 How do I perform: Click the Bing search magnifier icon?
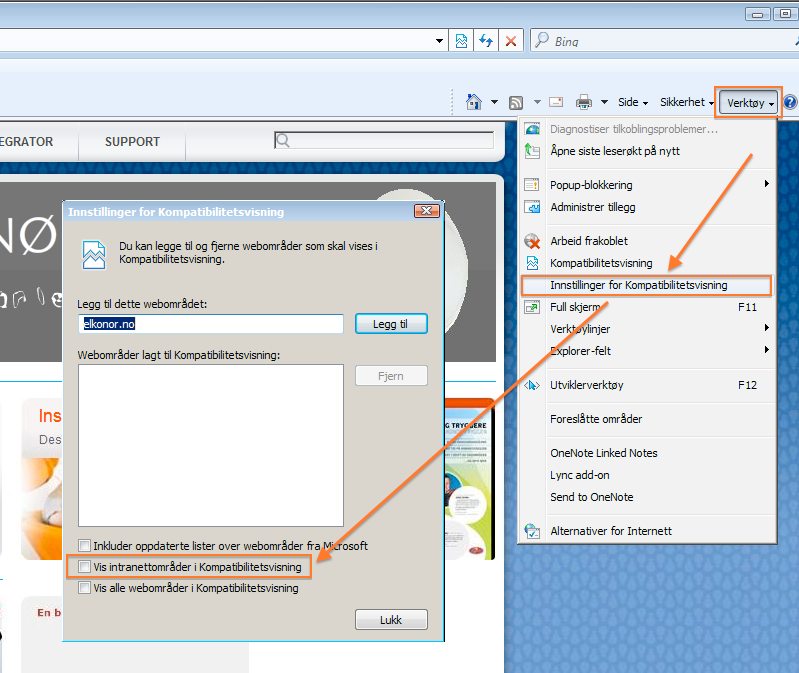[x=543, y=40]
